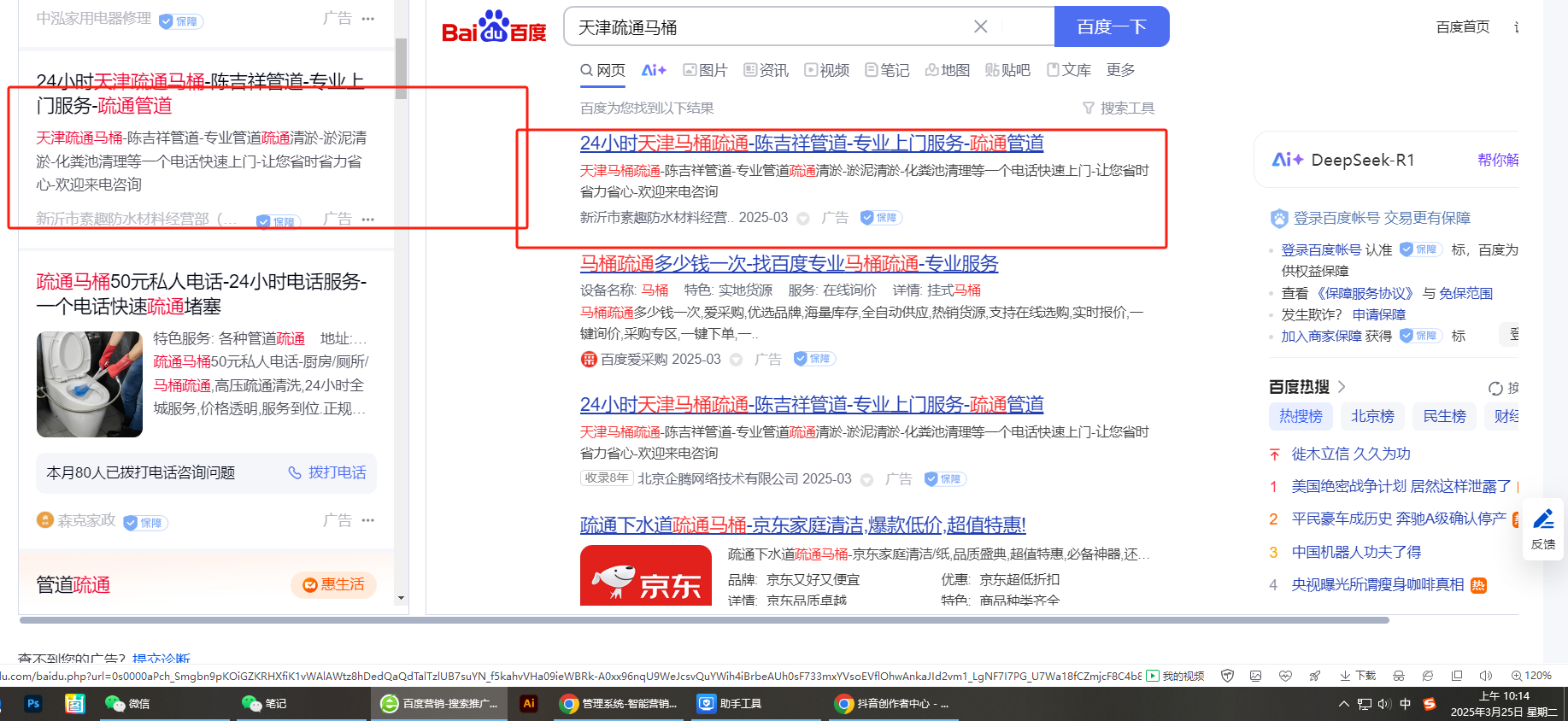Open more options for 新沂市素趣防水材料经营部 mobile ad
This screenshot has height=721, width=1568.
[x=368, y=220]
